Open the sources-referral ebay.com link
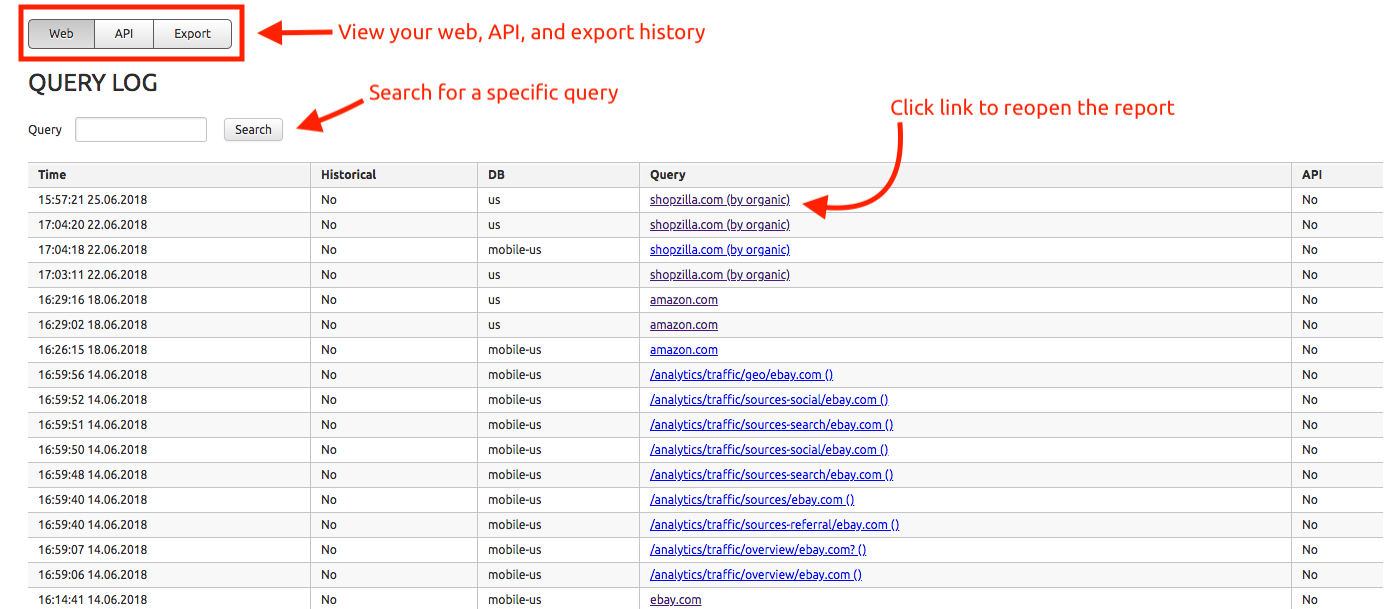 coord(774,525)
